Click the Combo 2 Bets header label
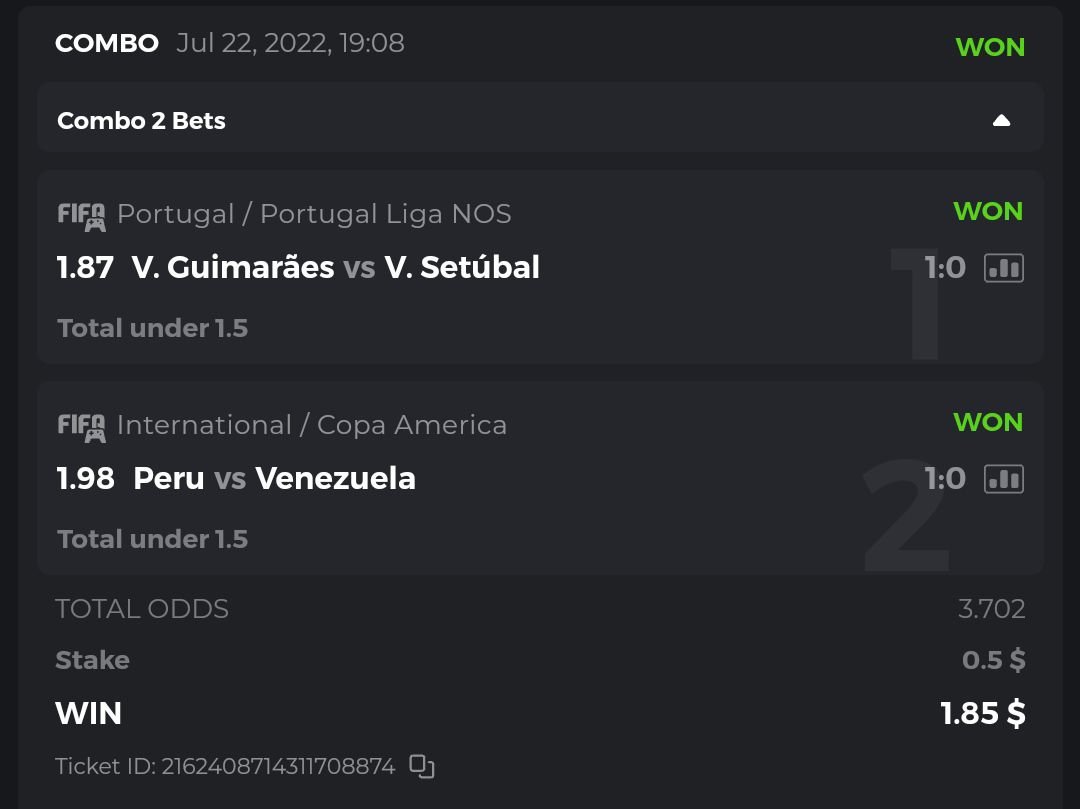This screenshot has height=809, width=1080. (x=141, y=121)
